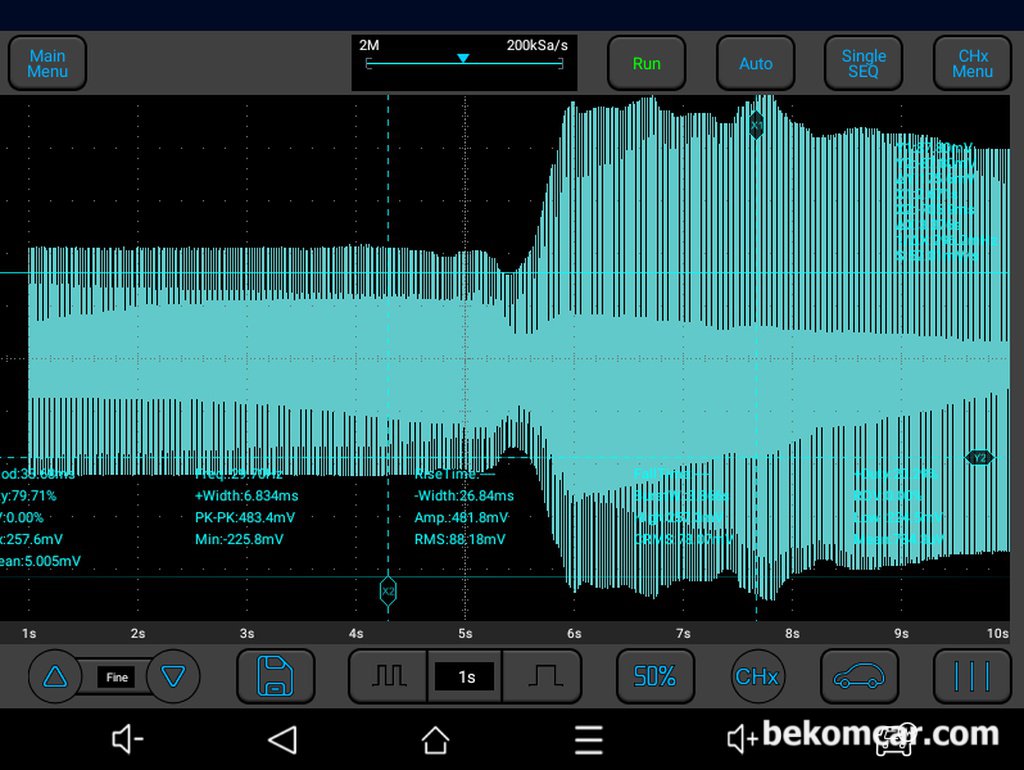Go to Android home screen
Screen dimensions: 1024x770
pyautogui.click(x=436, y=739)
